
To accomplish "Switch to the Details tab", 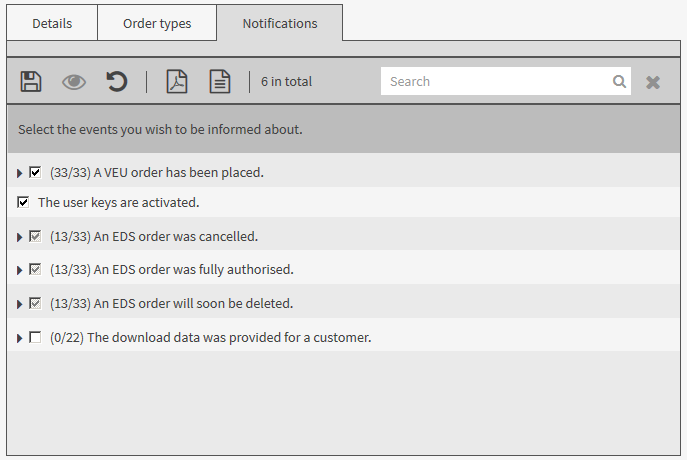I will 52,23.
